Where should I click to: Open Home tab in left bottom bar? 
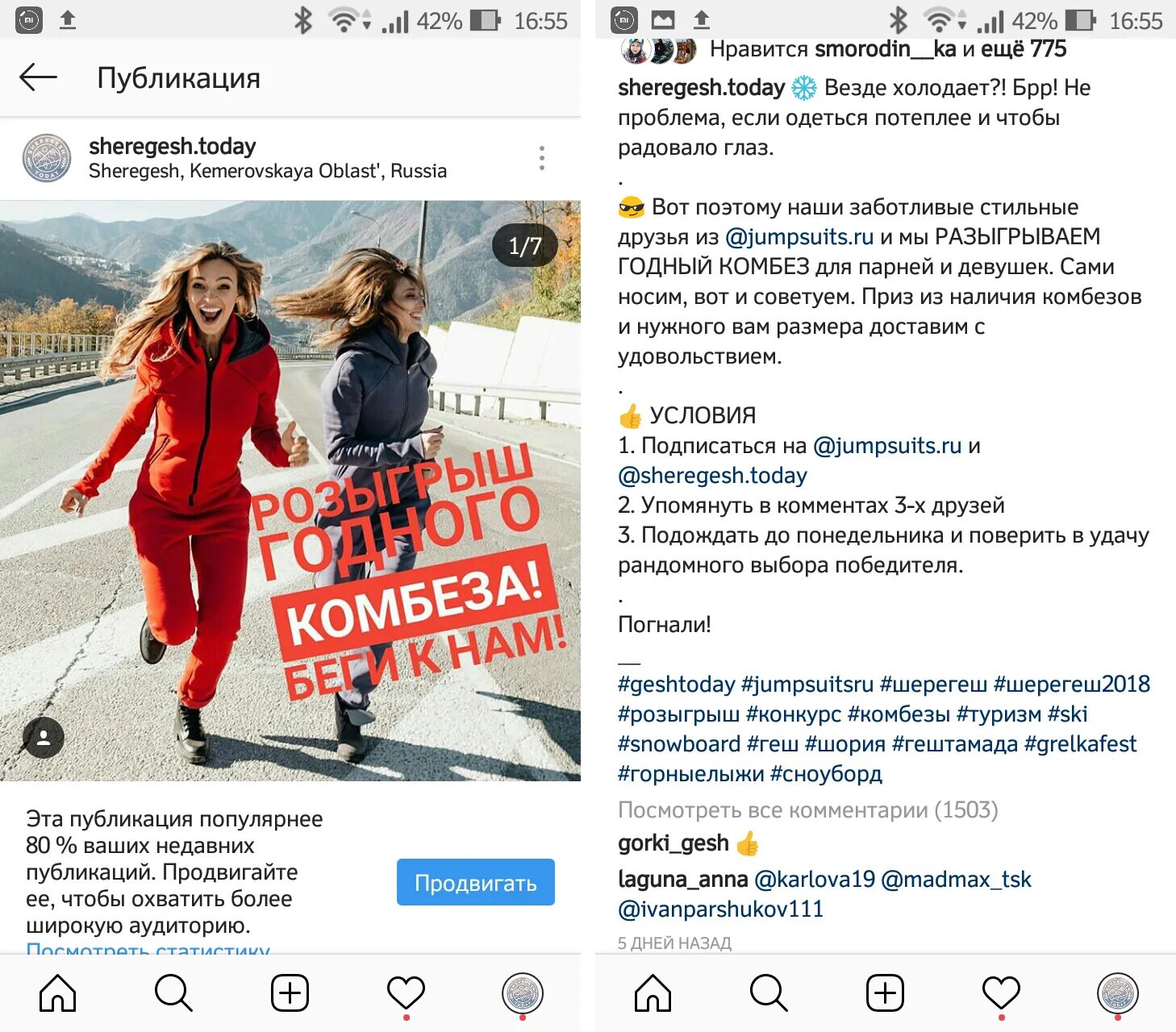click(58, 992)
